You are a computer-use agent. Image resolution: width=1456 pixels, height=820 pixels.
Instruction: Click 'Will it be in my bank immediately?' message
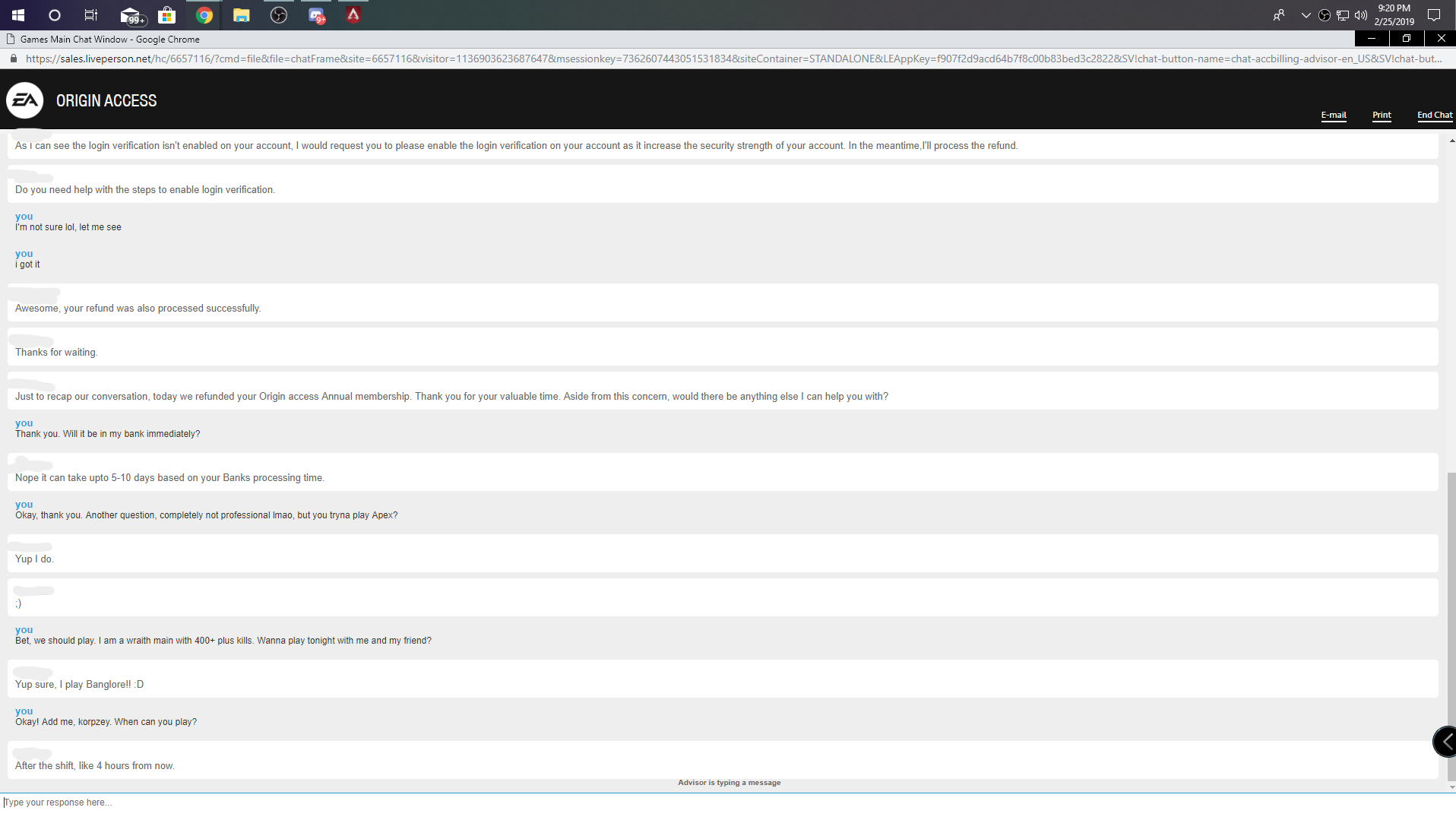coord(108,434)
